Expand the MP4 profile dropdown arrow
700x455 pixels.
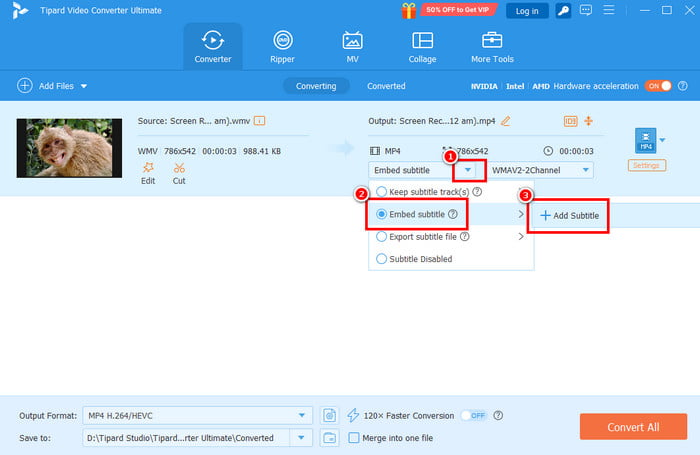click(662, 140)
